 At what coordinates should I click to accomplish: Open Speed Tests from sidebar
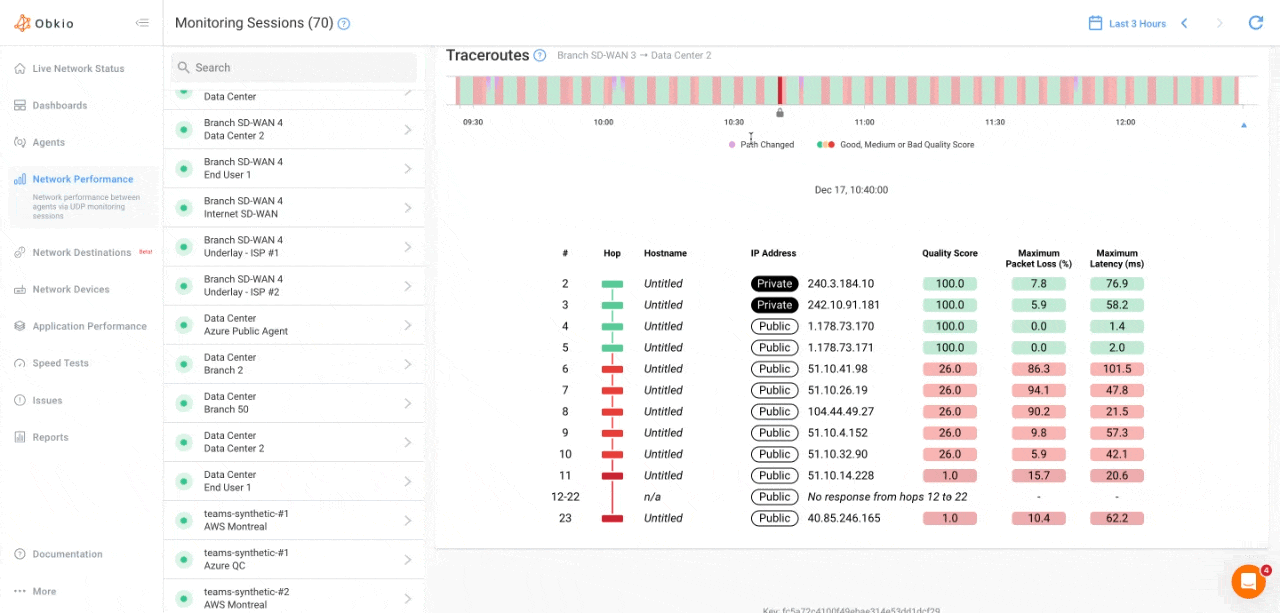point(60,363)
